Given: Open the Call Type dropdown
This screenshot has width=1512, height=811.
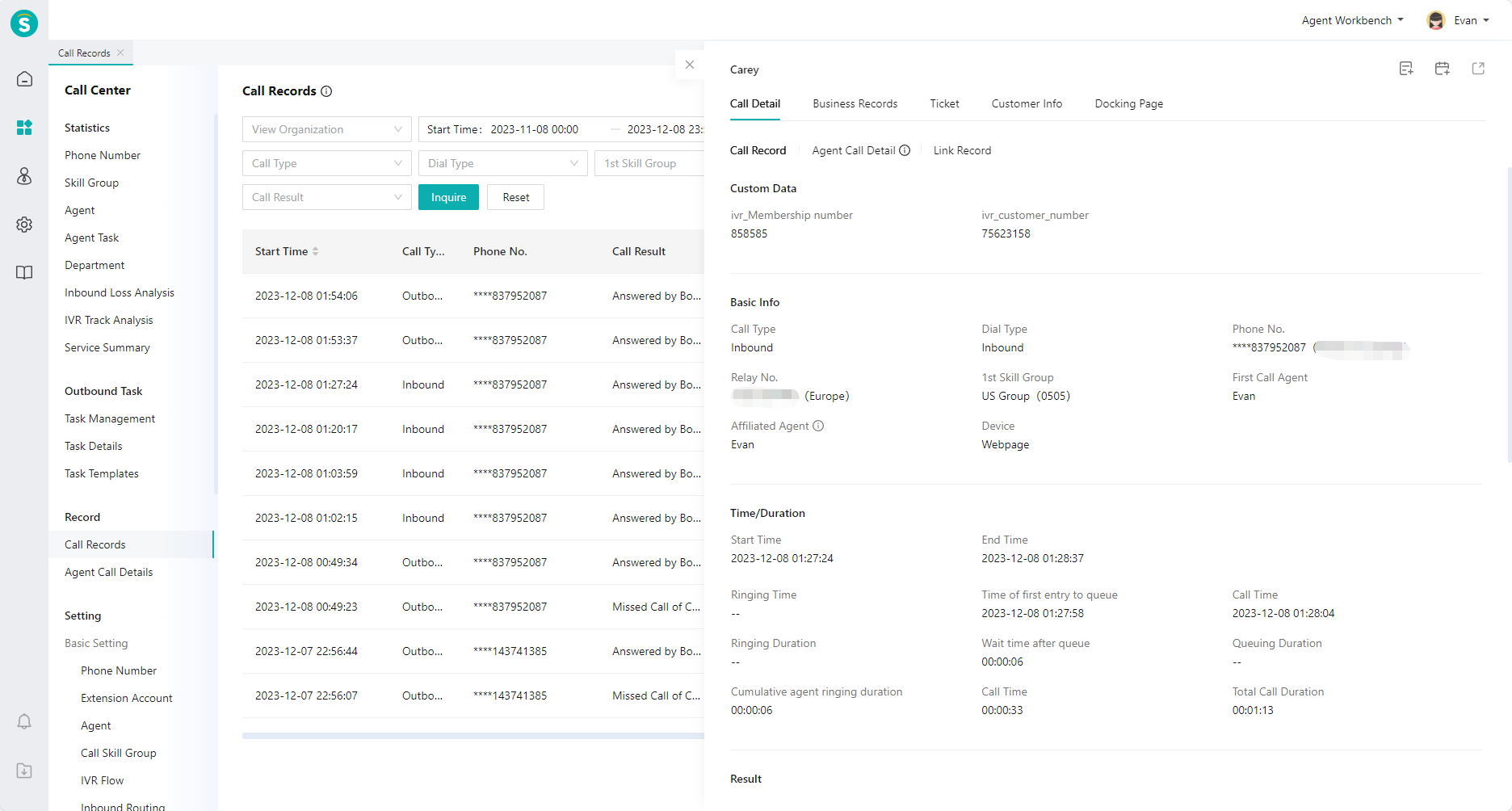Looking at the screenshot, I should pyautogui.click(x=327, y=163).
